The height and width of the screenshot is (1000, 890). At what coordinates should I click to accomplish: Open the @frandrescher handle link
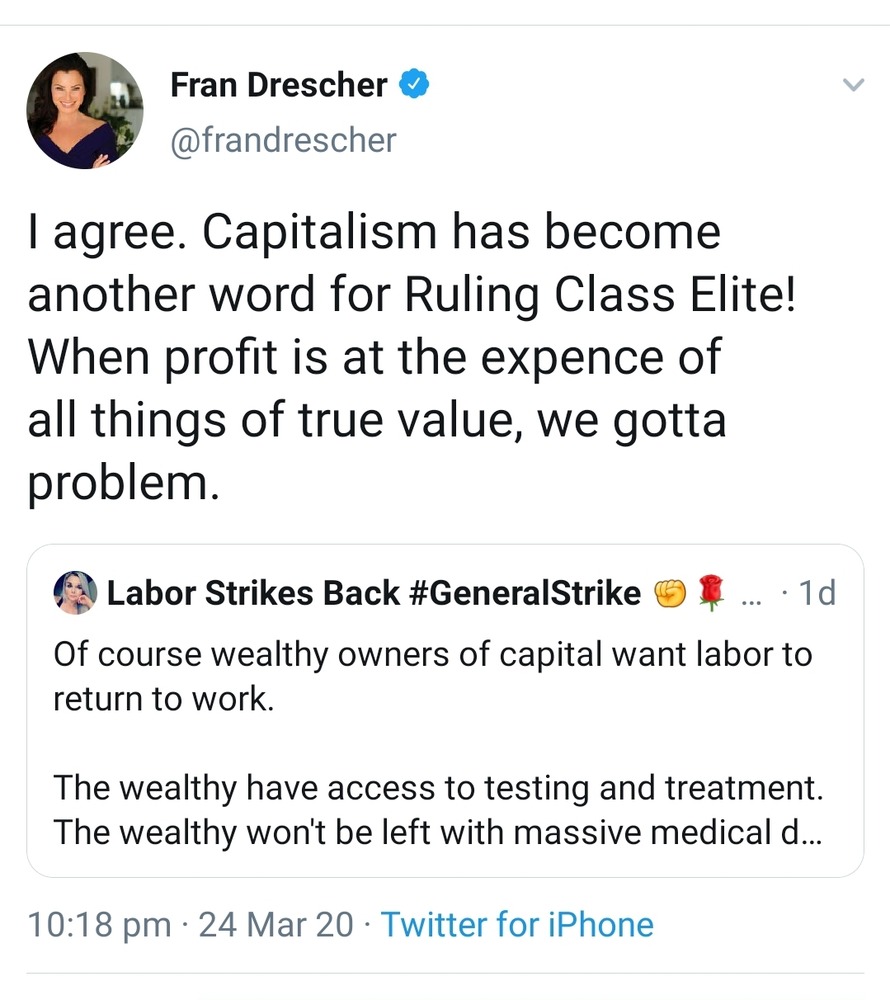click(283, 140)
